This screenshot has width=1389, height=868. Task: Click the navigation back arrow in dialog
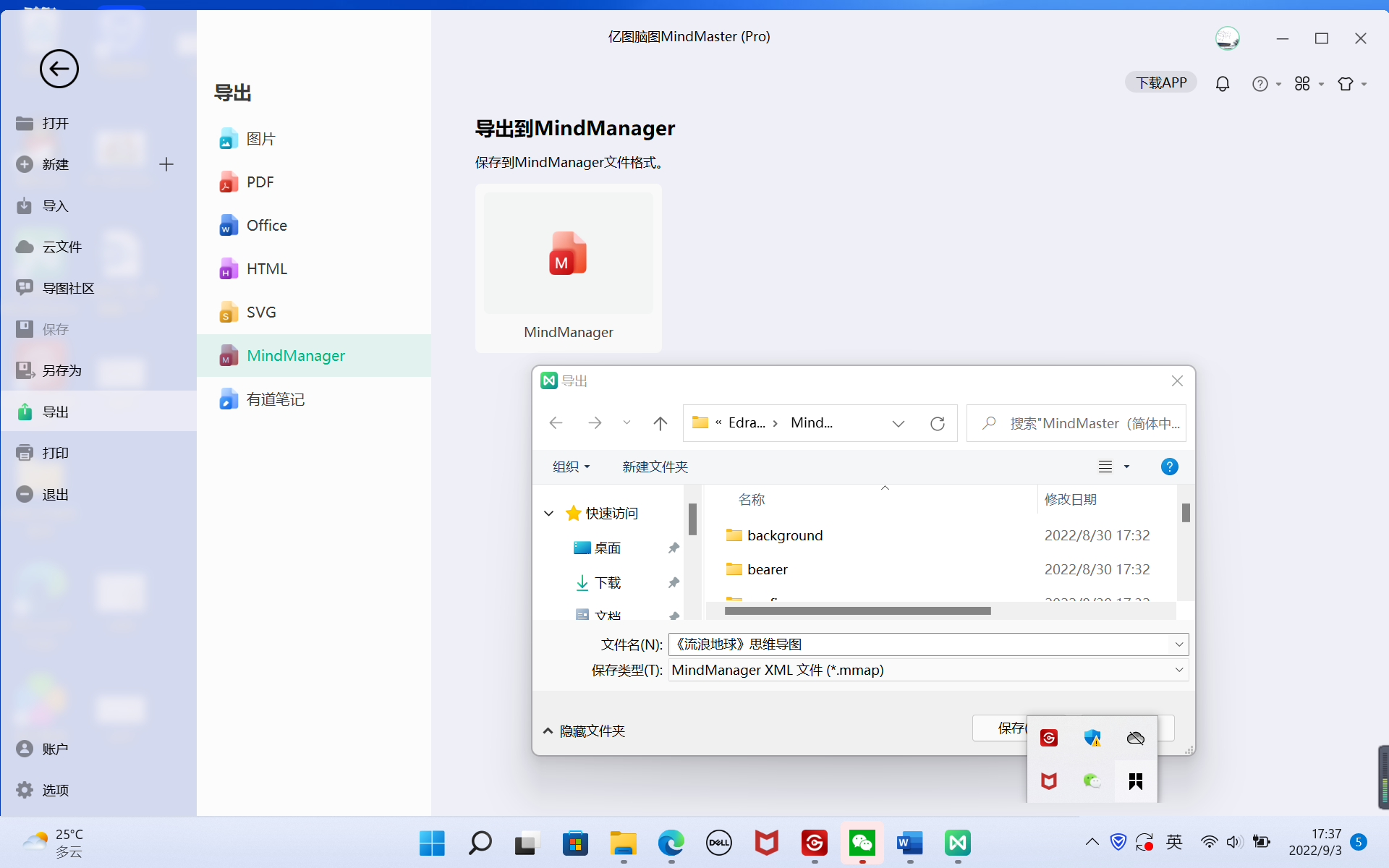[x=557, y=422]
